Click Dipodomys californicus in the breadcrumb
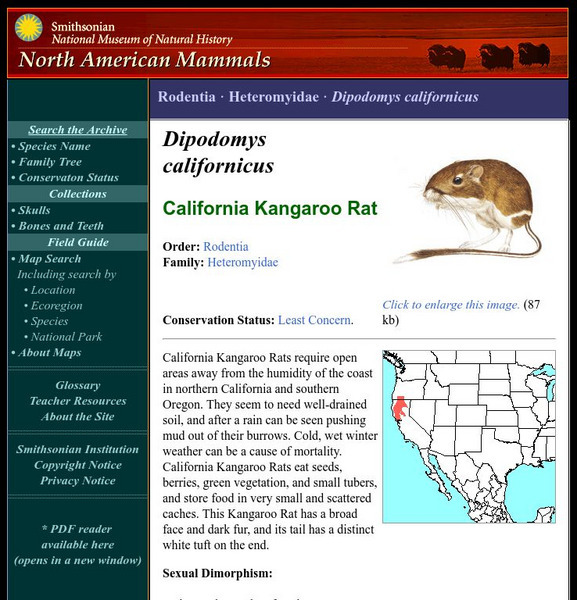Image resolution: width=577 pixels, height=600 pixels. 405,97
